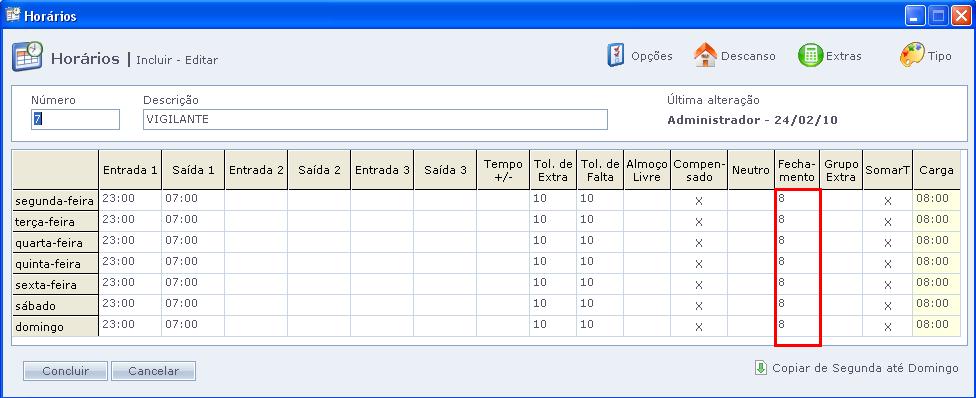Open the Extras calculator icon
The width and height of the screenshot is (976, 398).
(810, 55)
